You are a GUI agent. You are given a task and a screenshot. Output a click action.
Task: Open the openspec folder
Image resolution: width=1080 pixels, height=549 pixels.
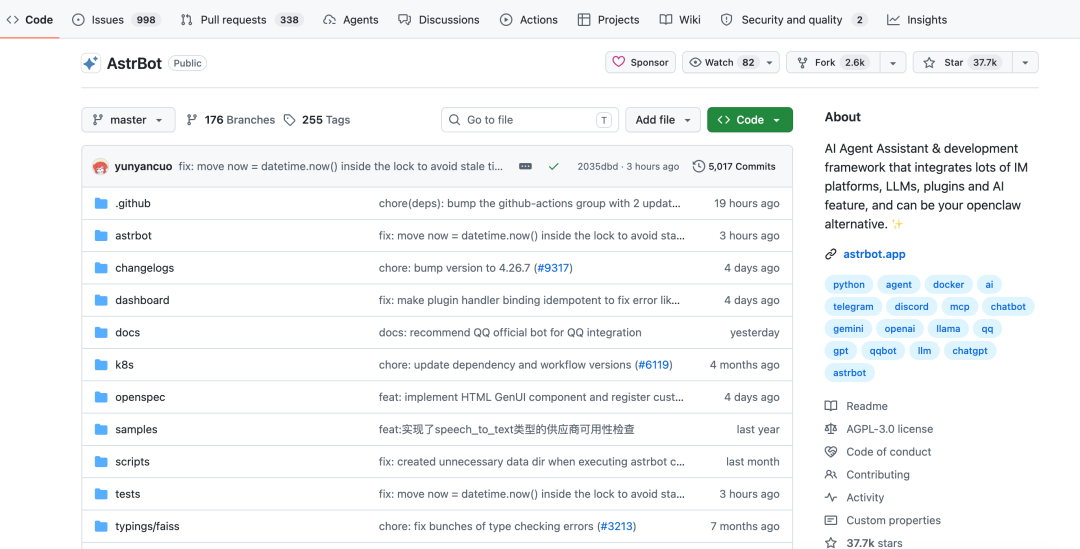tap(140, 397)
